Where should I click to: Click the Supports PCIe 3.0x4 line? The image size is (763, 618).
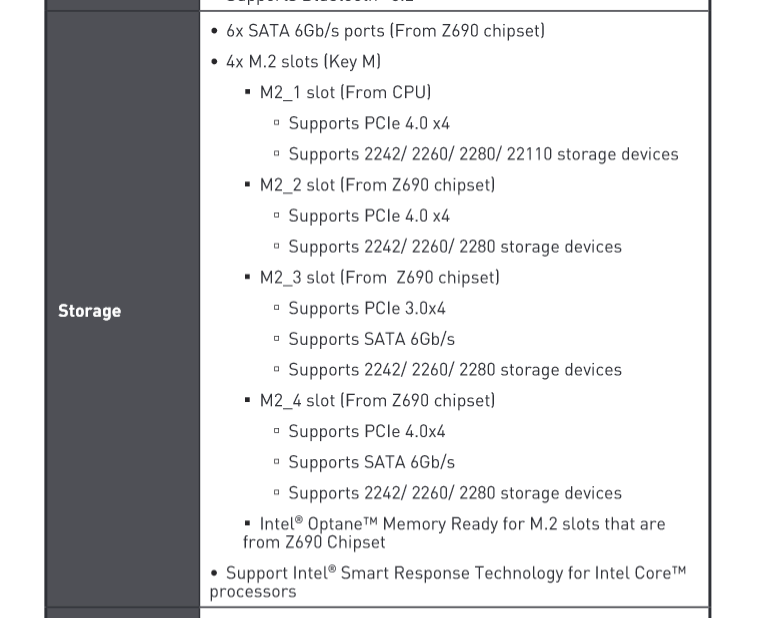point(367,309)
